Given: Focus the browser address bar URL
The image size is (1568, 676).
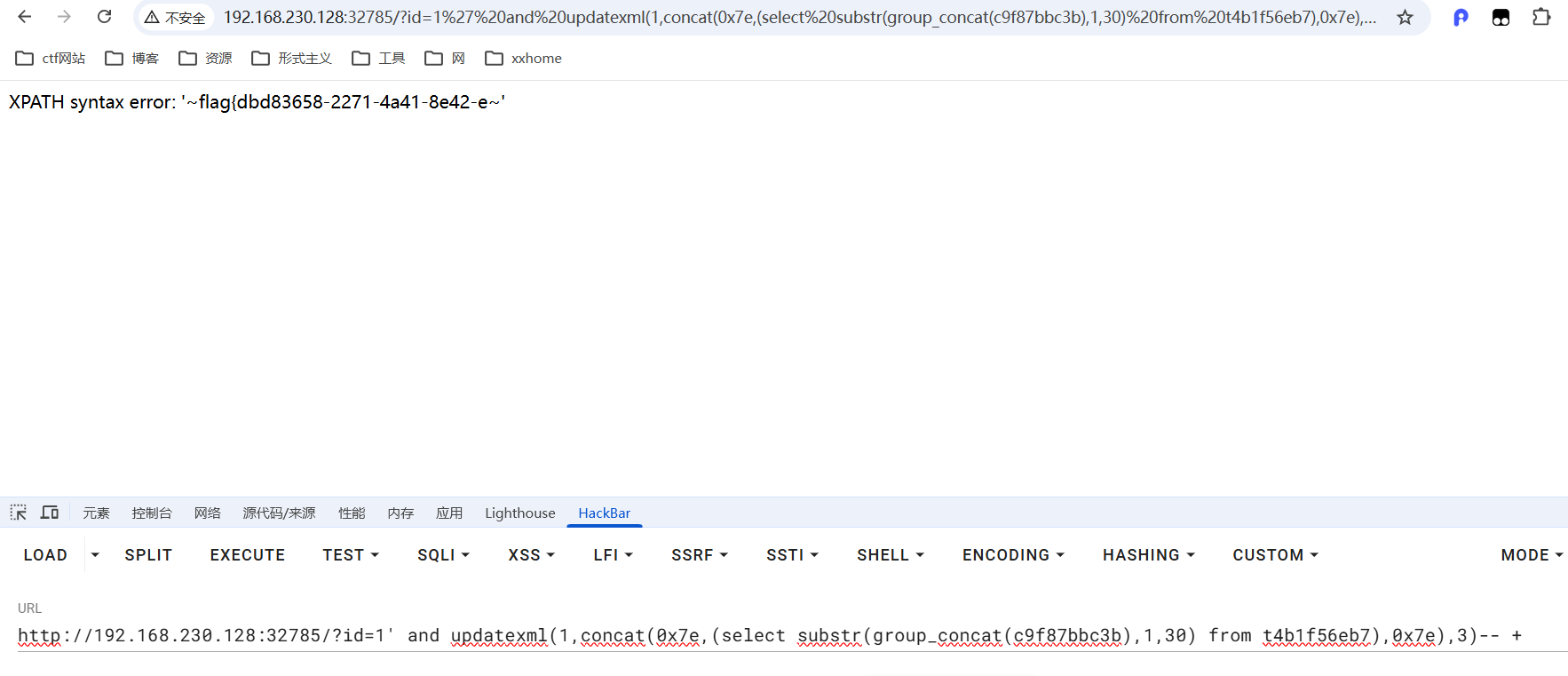Looking at the screenshot, I should tap(799, 17).
